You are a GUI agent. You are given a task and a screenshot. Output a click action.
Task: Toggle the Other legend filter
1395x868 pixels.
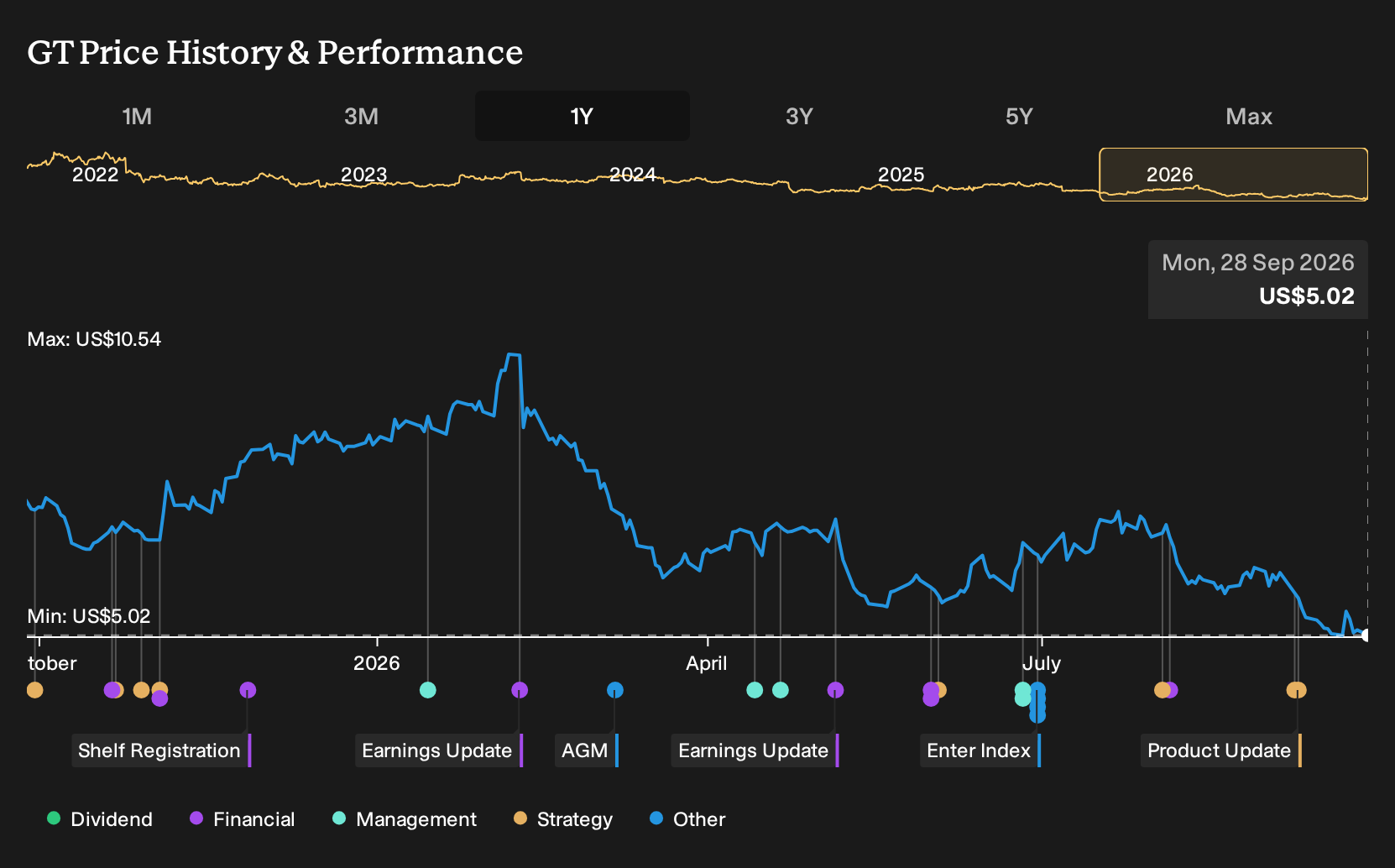[687, 819]
